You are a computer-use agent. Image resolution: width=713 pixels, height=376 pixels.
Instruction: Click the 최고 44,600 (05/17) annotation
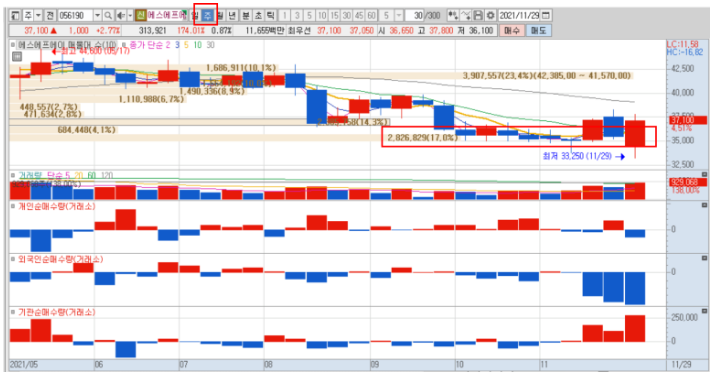[95, 50]
